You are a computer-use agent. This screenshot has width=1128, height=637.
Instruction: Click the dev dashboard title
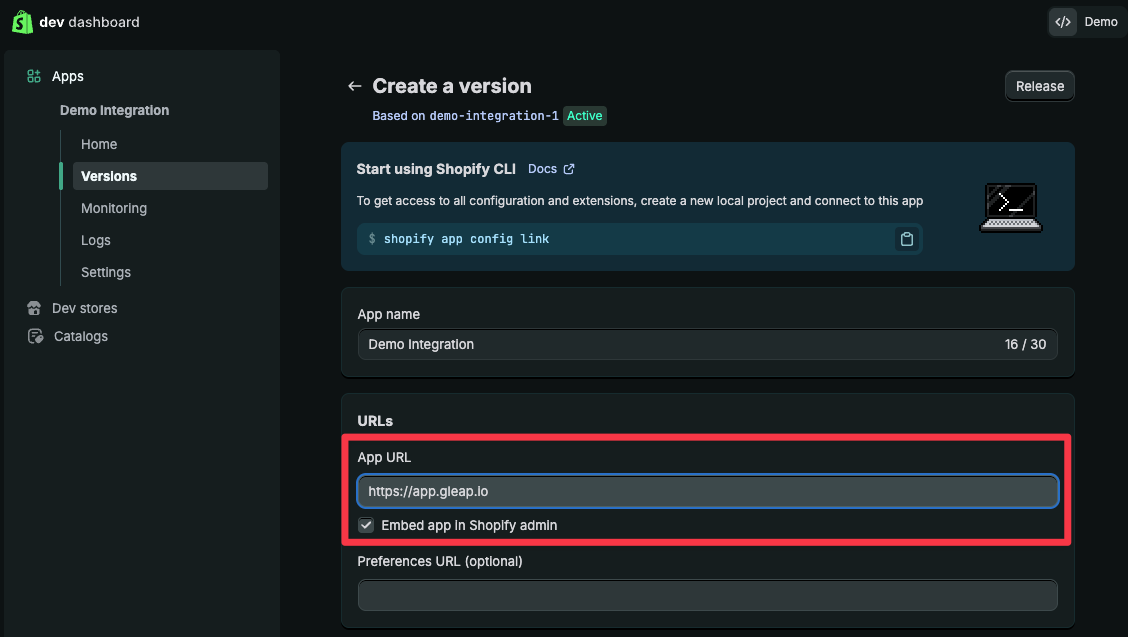point(89,22)
